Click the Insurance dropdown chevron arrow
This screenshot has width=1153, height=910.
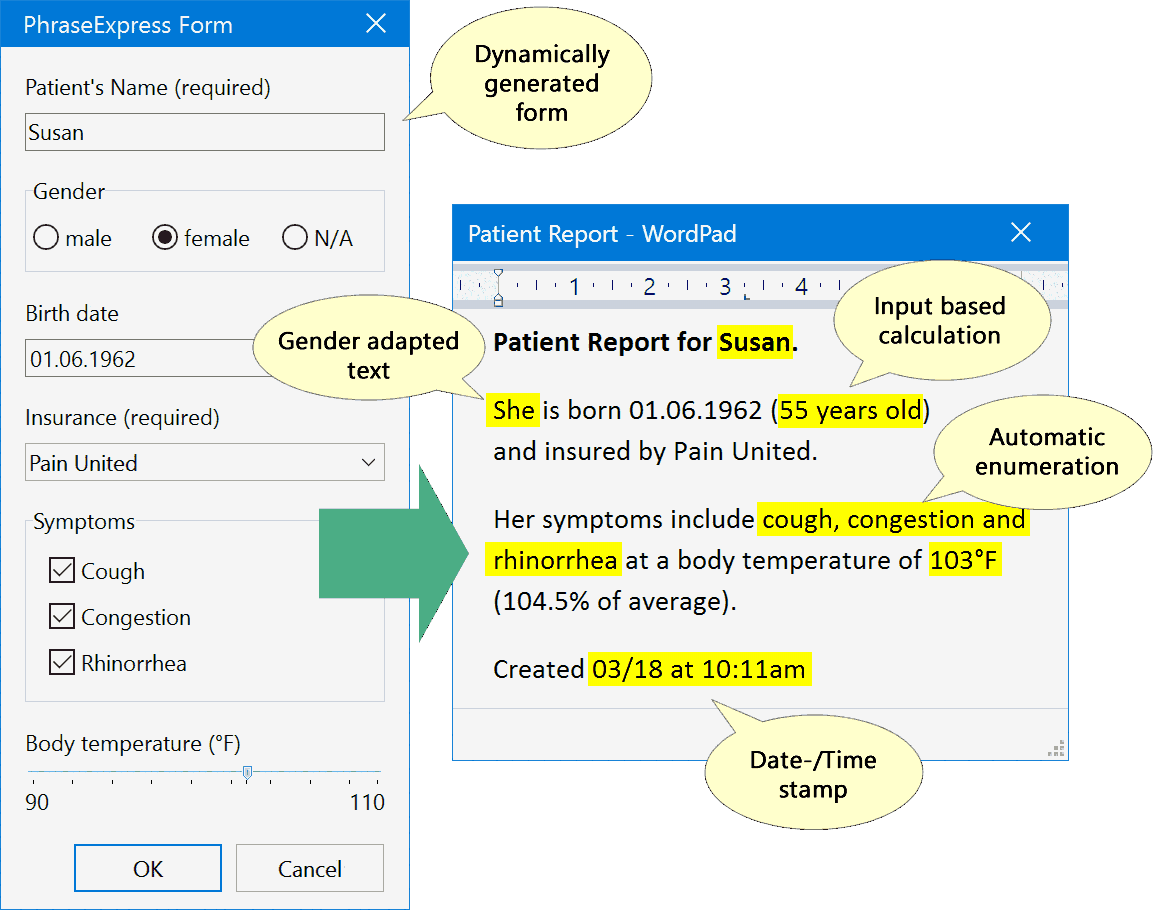[370, 462]
